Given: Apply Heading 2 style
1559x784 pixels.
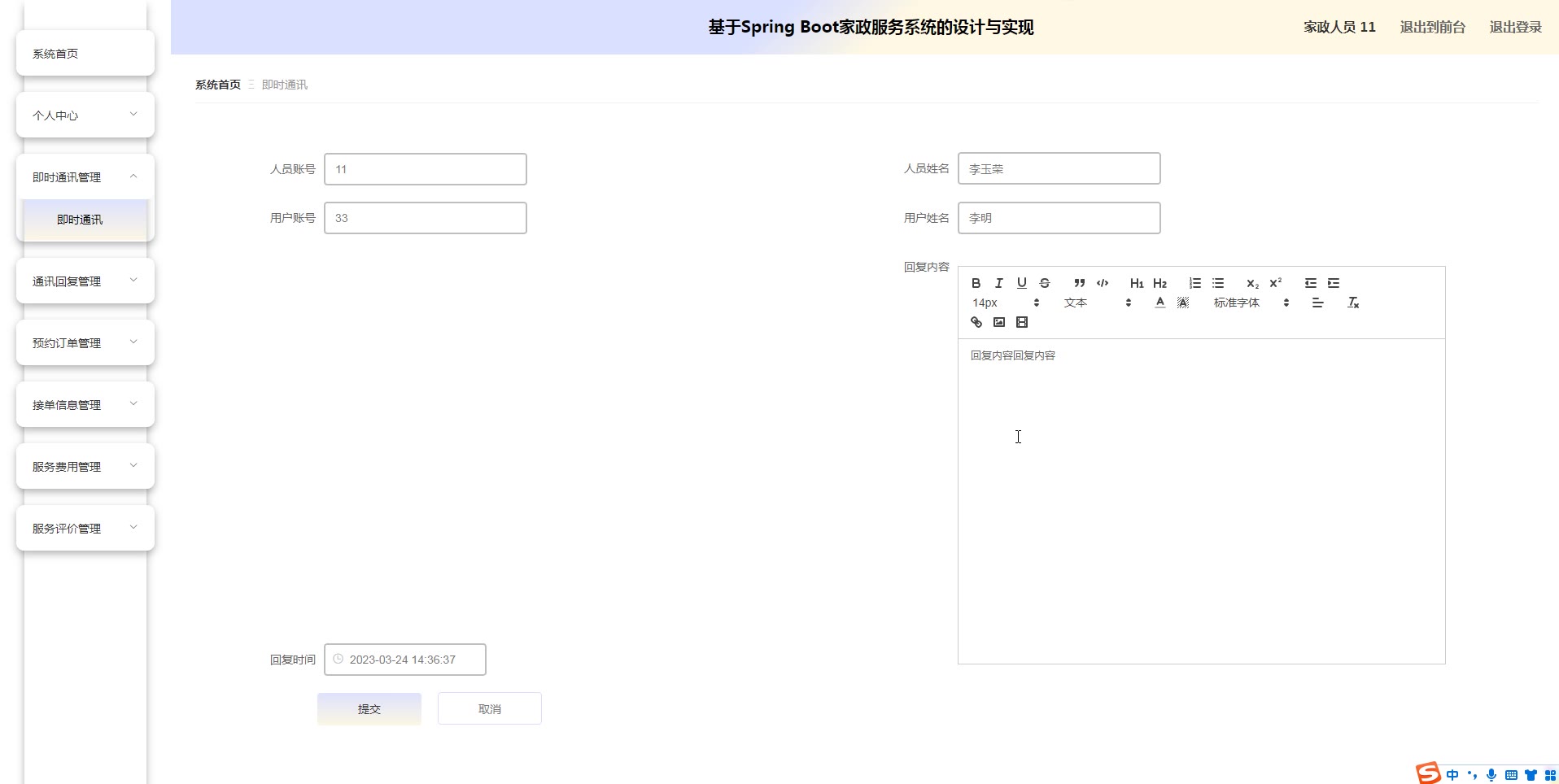Looking at the screenshot, I should pyautogui.click(x=1160, y=283).
